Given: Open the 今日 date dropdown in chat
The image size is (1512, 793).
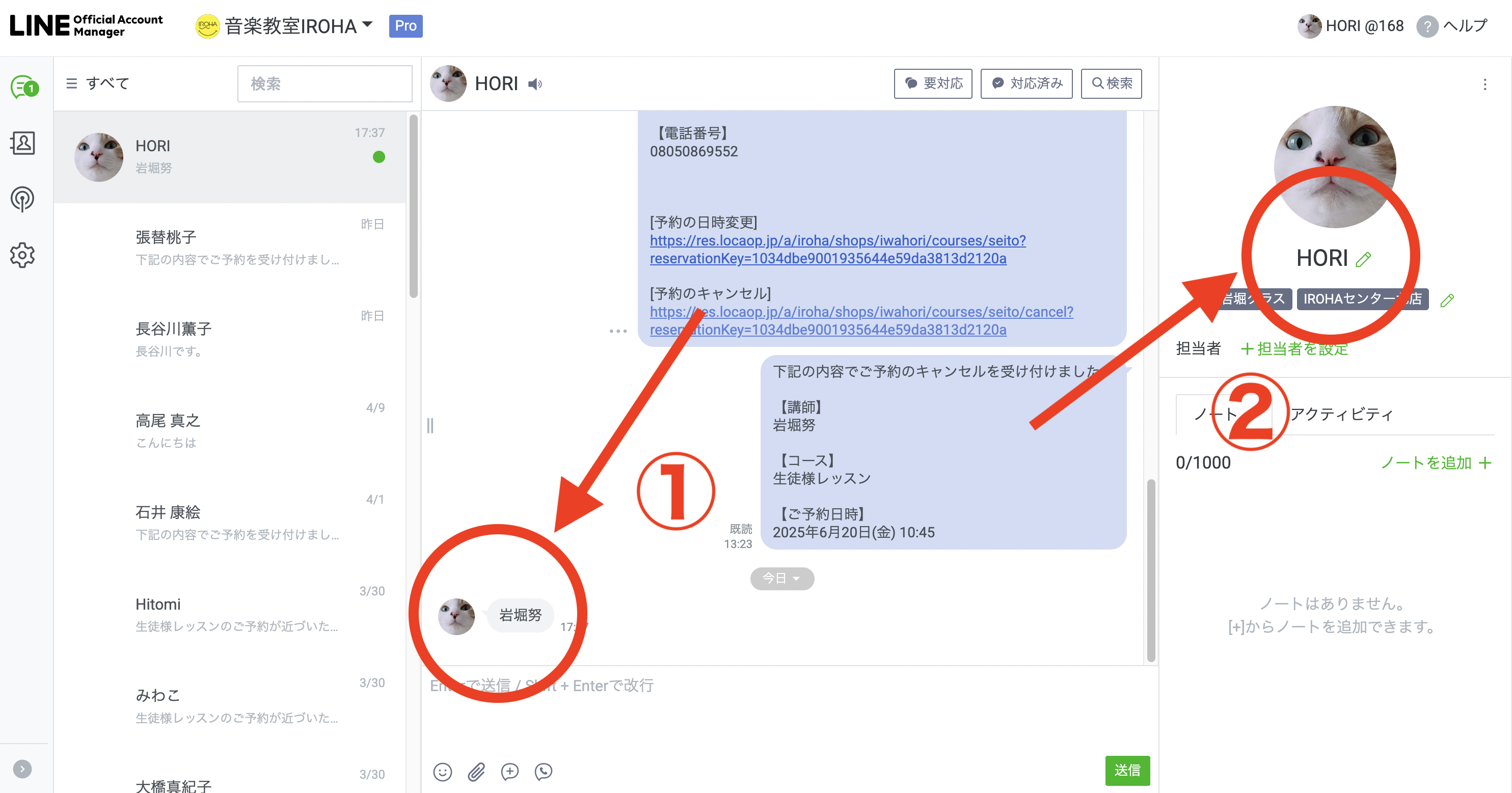Looking at the screenshot, I should [781, 578].
